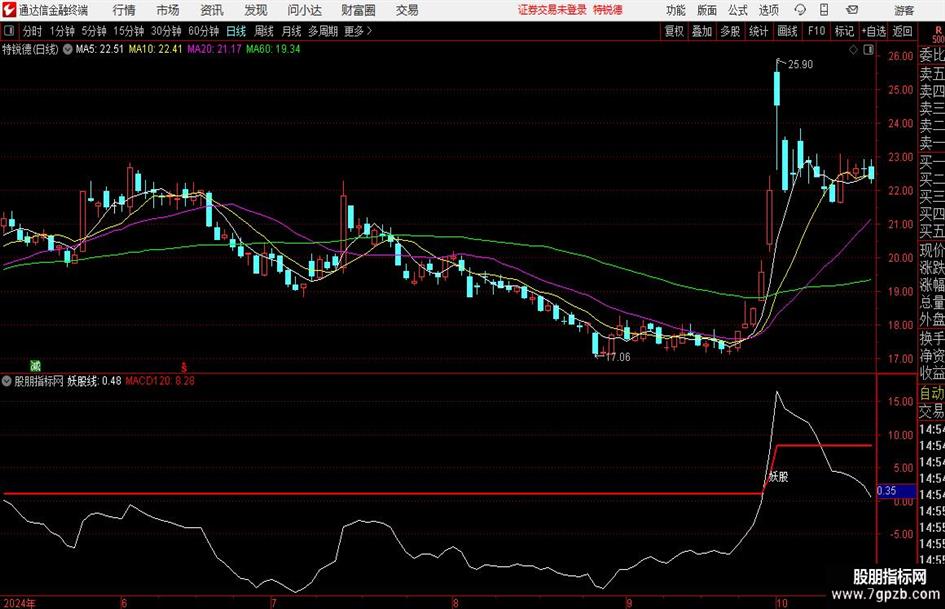Open the 公式 menu

(x=738, y=10)
